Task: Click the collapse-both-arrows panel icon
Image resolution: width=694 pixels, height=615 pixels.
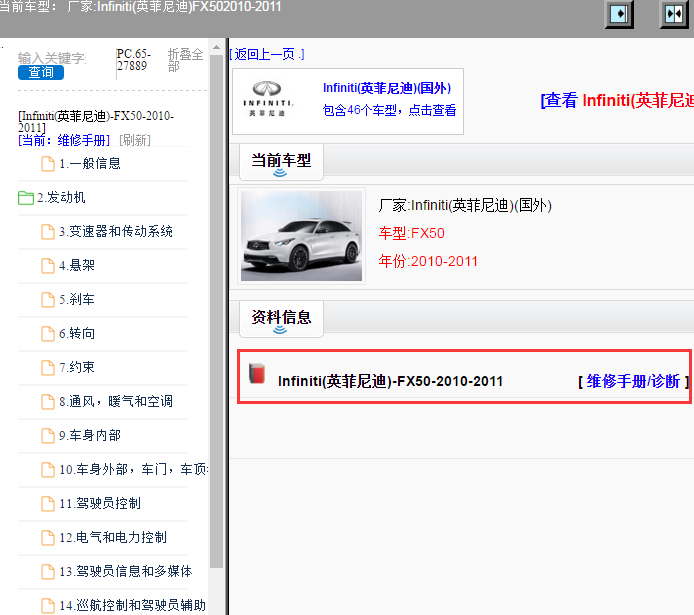Action: (x=674, y=14)
